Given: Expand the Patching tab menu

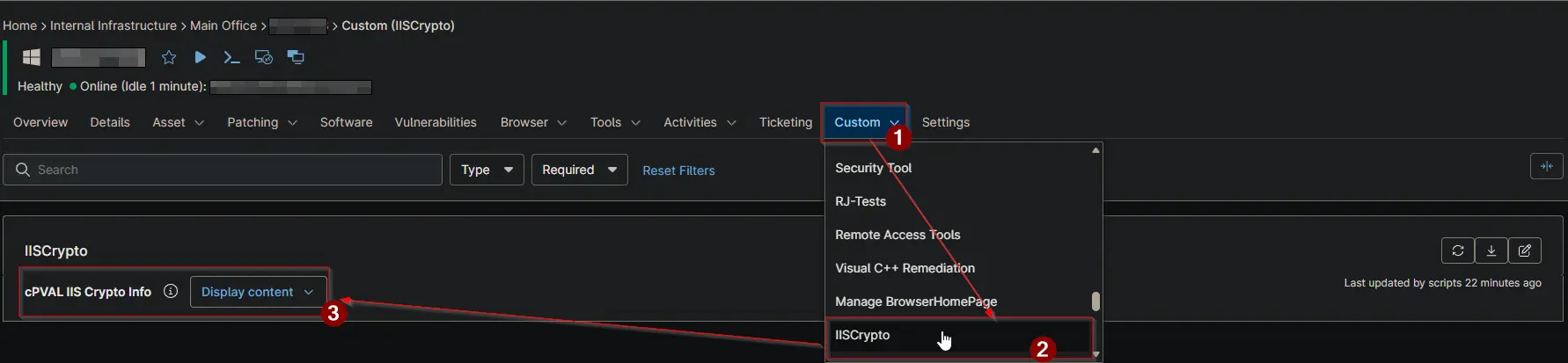Looking at the screenshot, I should pos(262,122).
